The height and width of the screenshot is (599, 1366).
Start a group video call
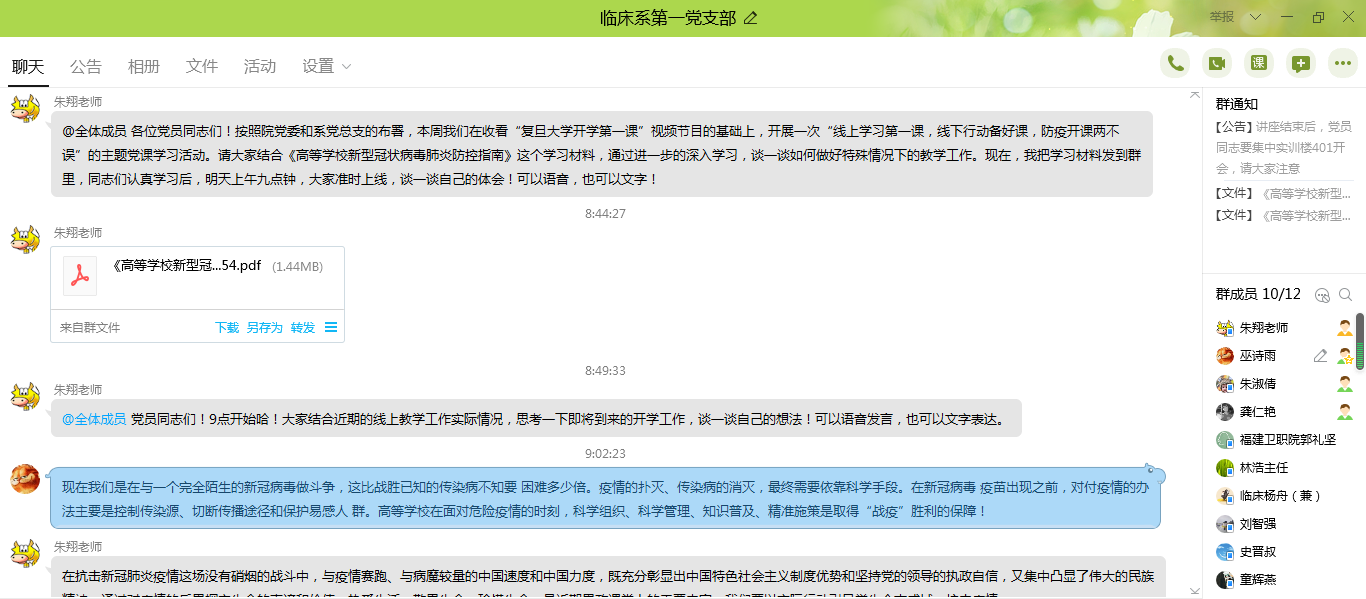point(1217,63)
